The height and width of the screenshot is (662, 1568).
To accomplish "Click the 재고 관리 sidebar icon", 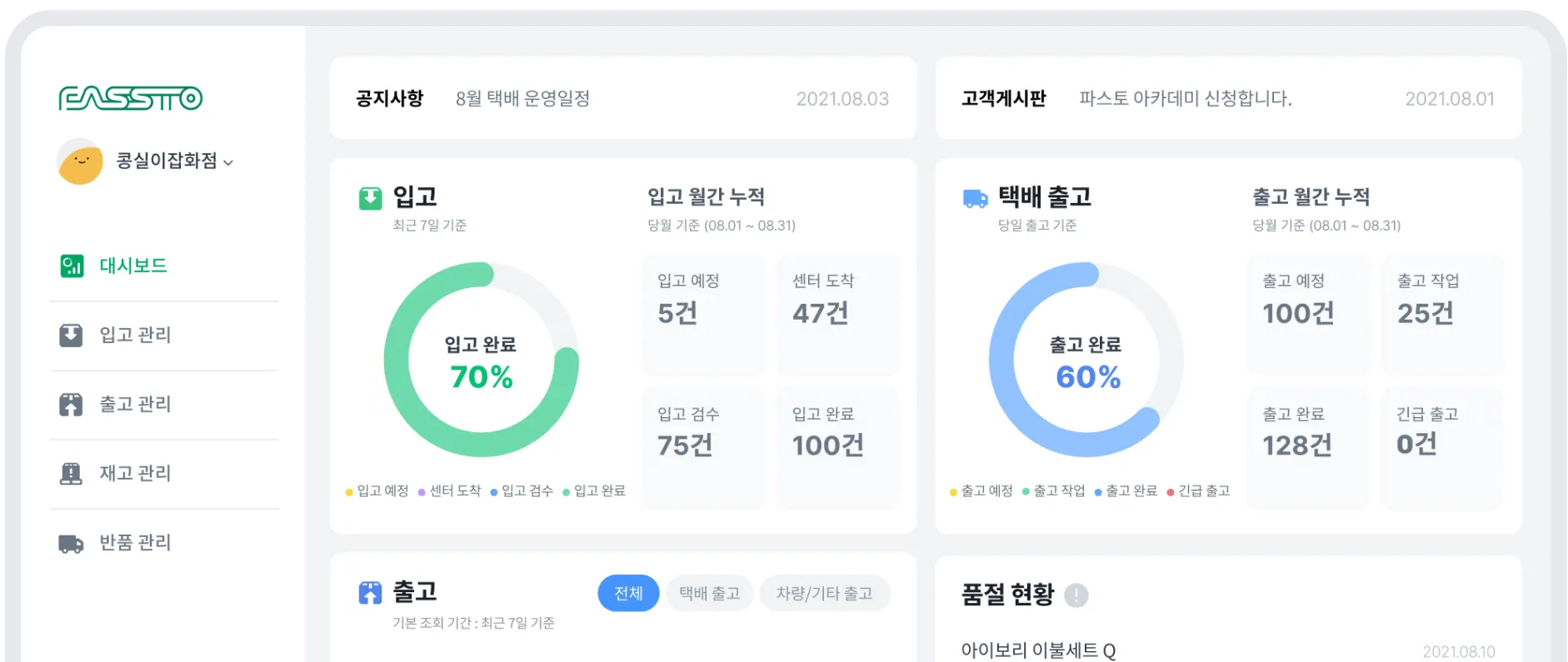I will (72, 474).
